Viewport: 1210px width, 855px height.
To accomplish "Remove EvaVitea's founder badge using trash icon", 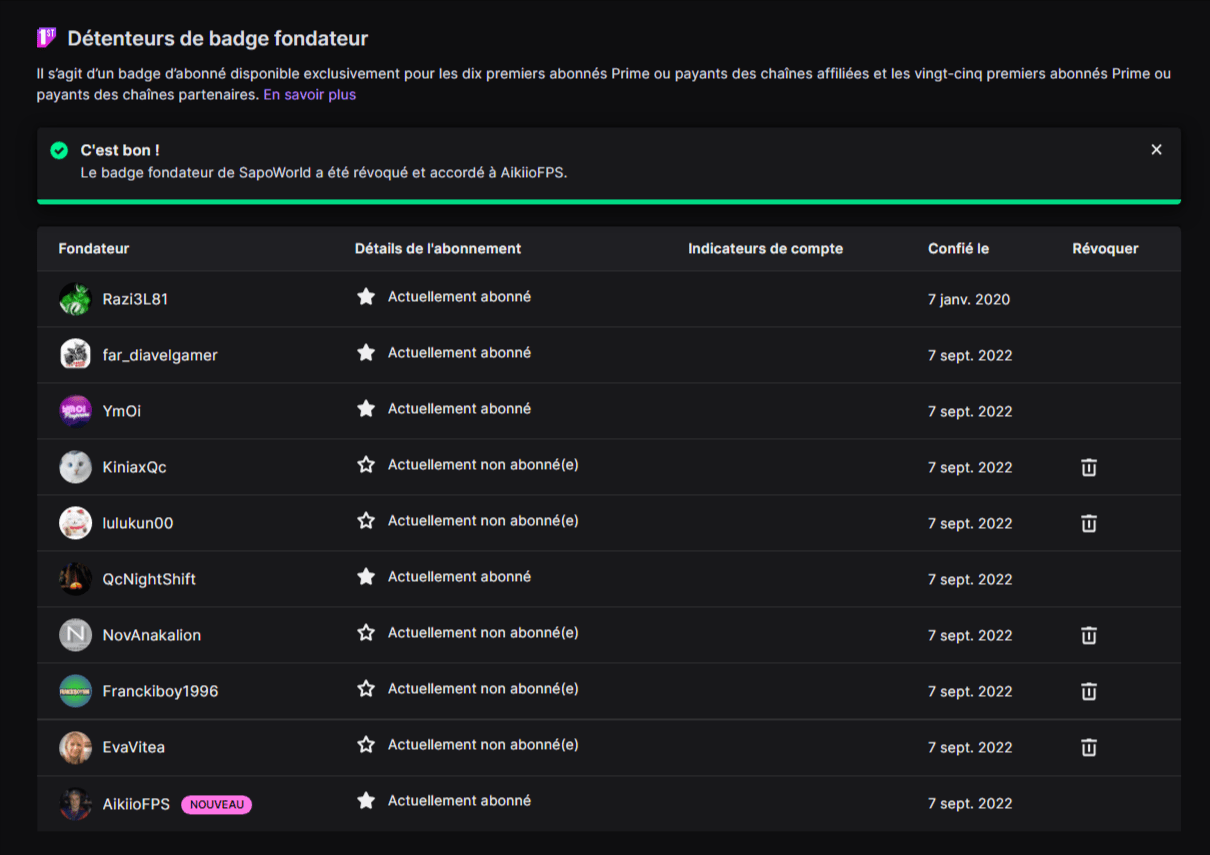I will point(1089,747).
